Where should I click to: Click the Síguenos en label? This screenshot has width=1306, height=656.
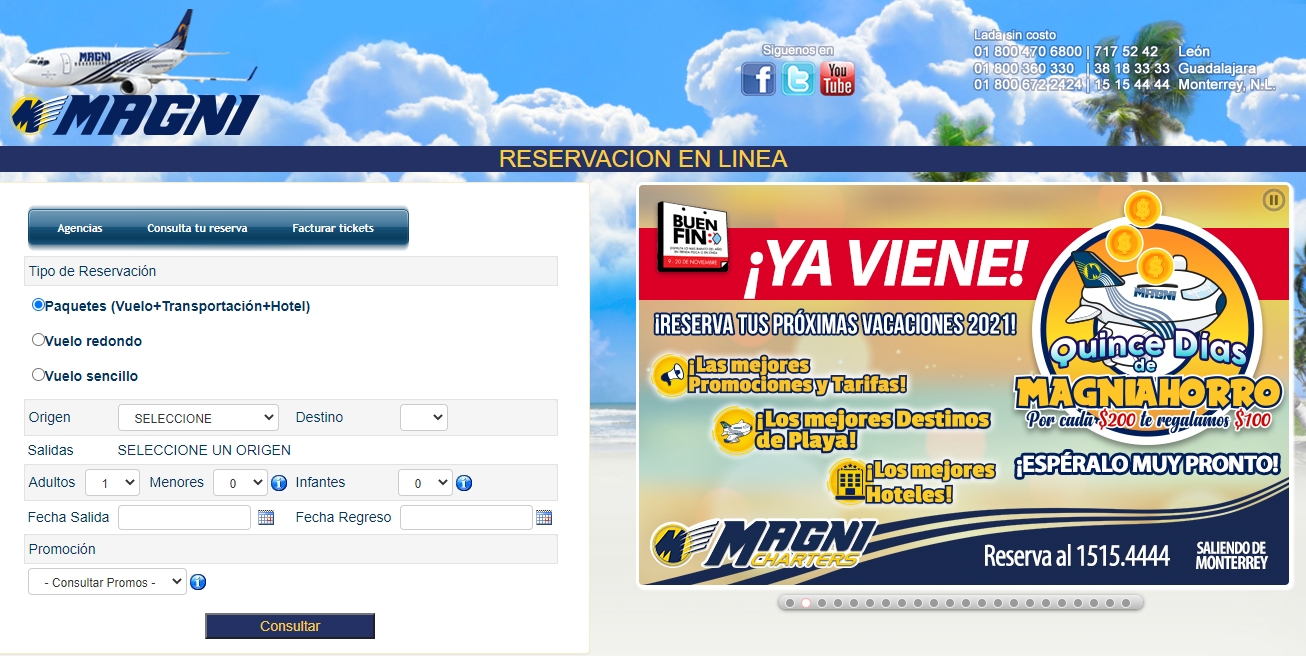point(798,50)
